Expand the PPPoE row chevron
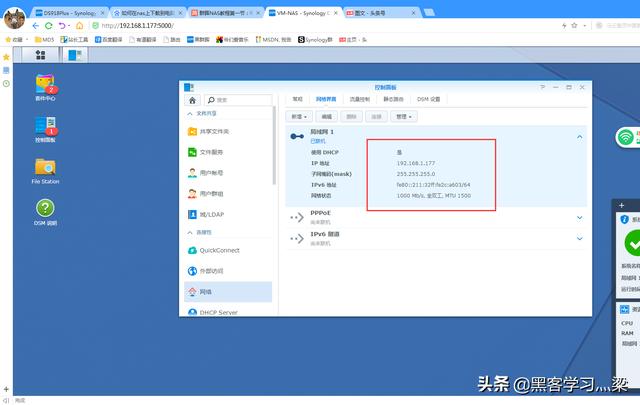 click(580, 218)
